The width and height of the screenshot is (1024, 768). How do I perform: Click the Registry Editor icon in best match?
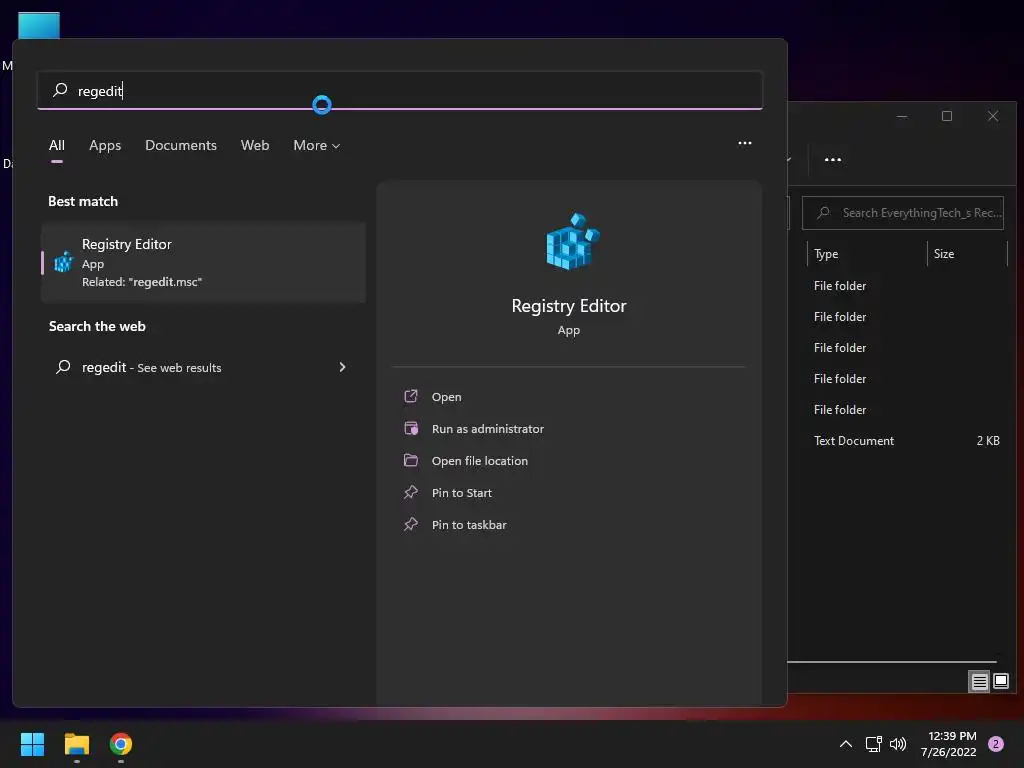tap(63, 262)
